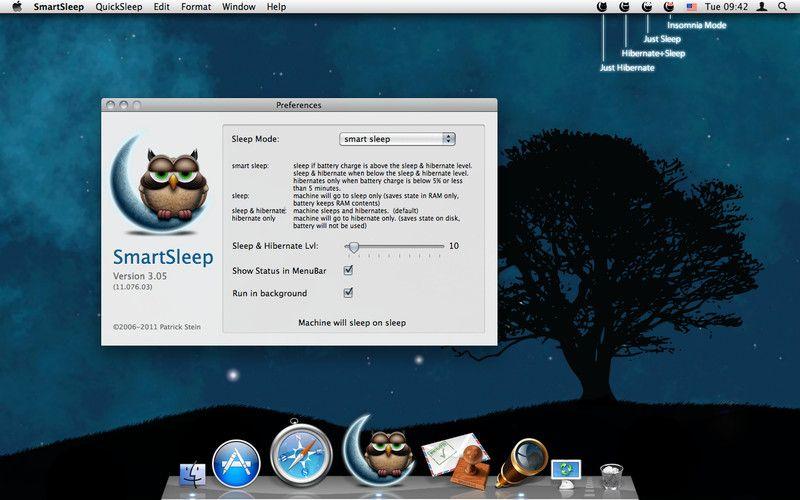Click the monitor with recycle arrows Dock icon
This screenshot has width=800, height=500.
[x=566, y=473]
